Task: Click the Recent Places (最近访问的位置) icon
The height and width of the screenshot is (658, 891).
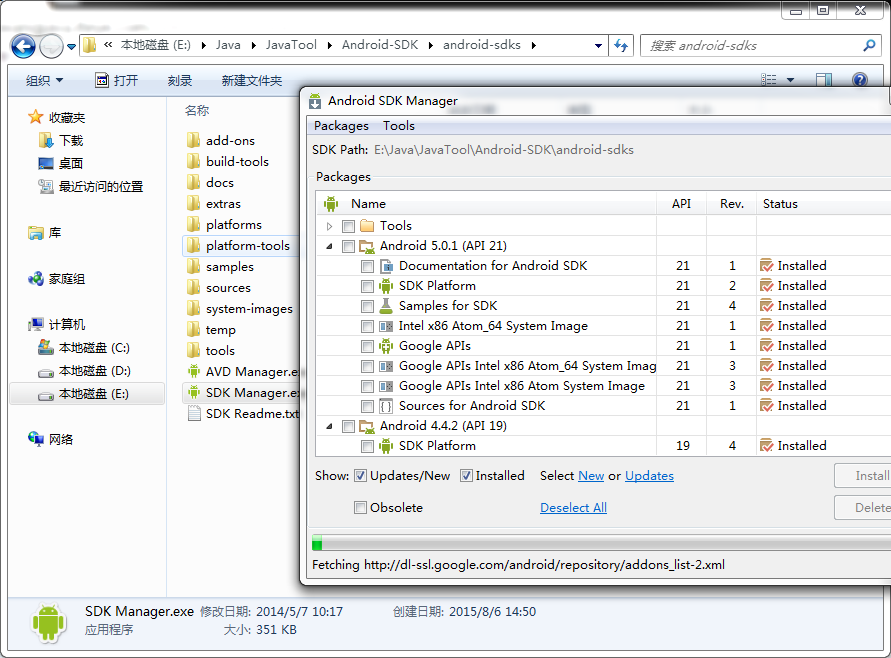Action: pyautogui.click(x=46, y=186)
